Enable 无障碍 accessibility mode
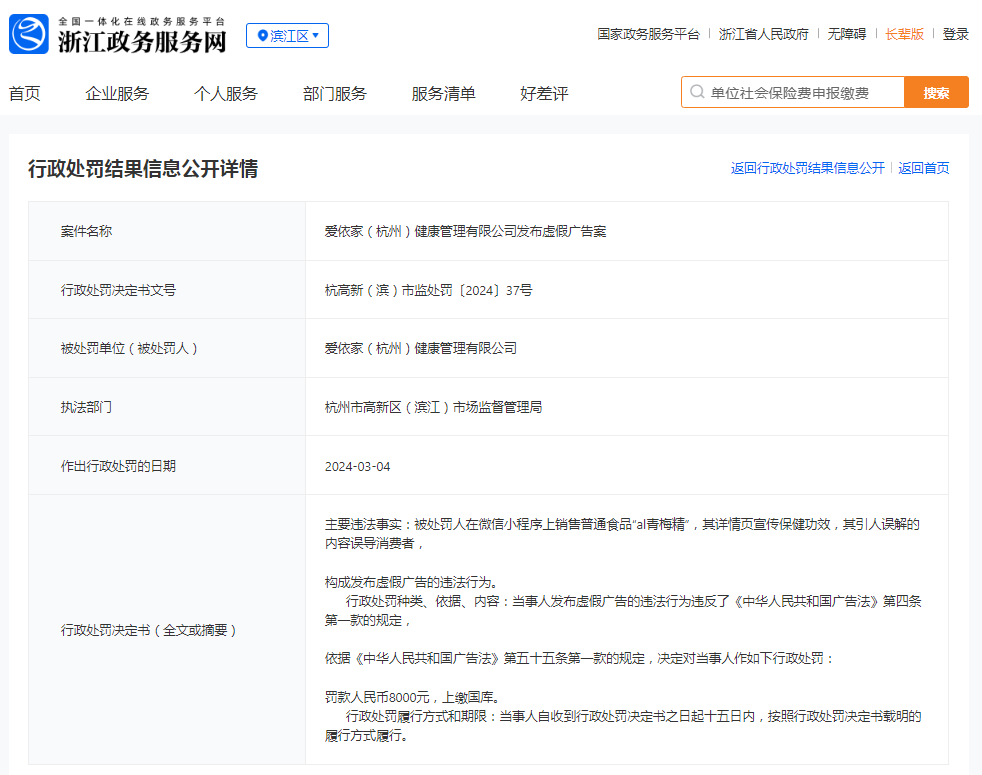Viewport: 982px width, 775px height. [846, 34]
